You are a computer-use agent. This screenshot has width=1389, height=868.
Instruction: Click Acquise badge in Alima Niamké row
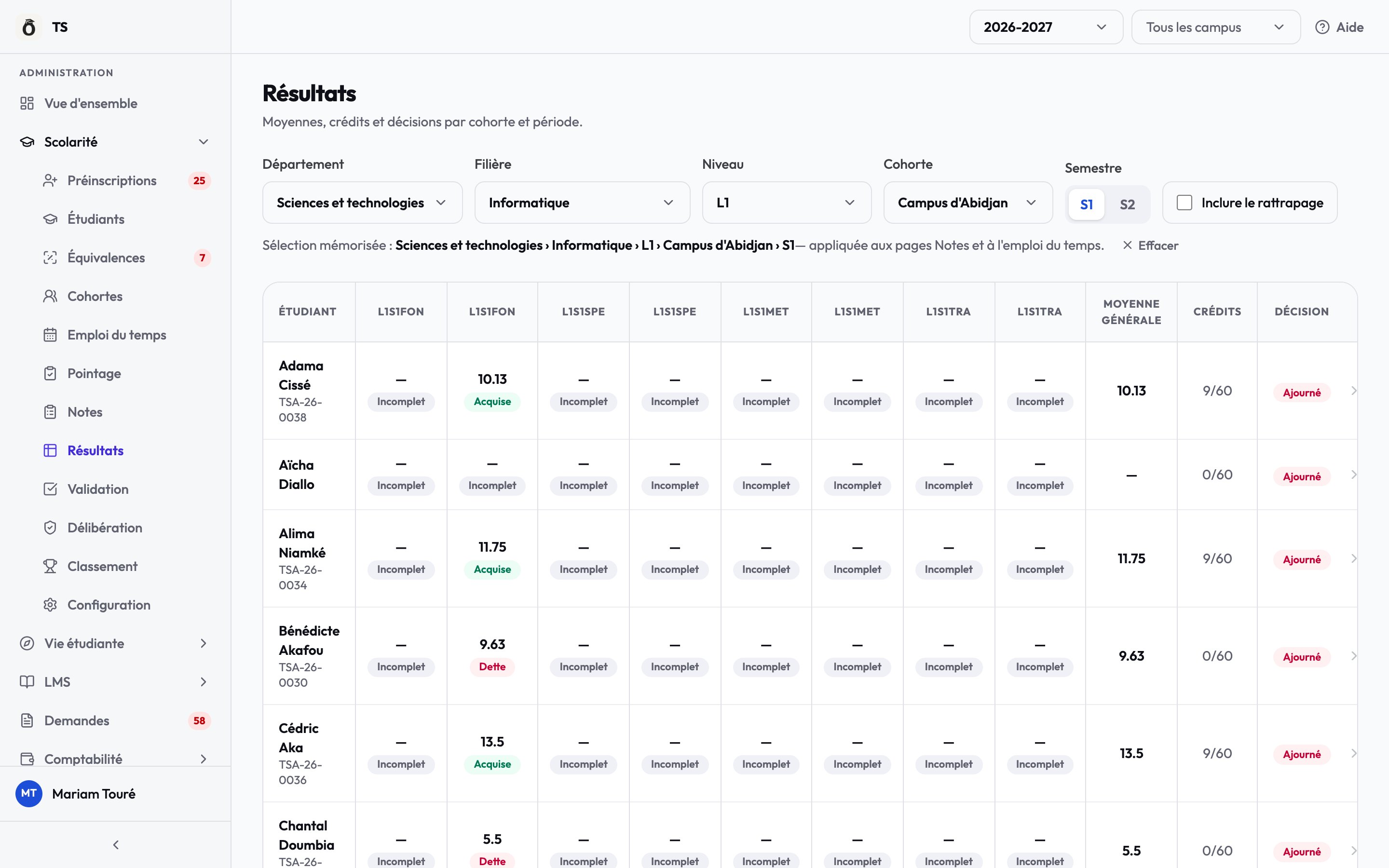[492, 570]
